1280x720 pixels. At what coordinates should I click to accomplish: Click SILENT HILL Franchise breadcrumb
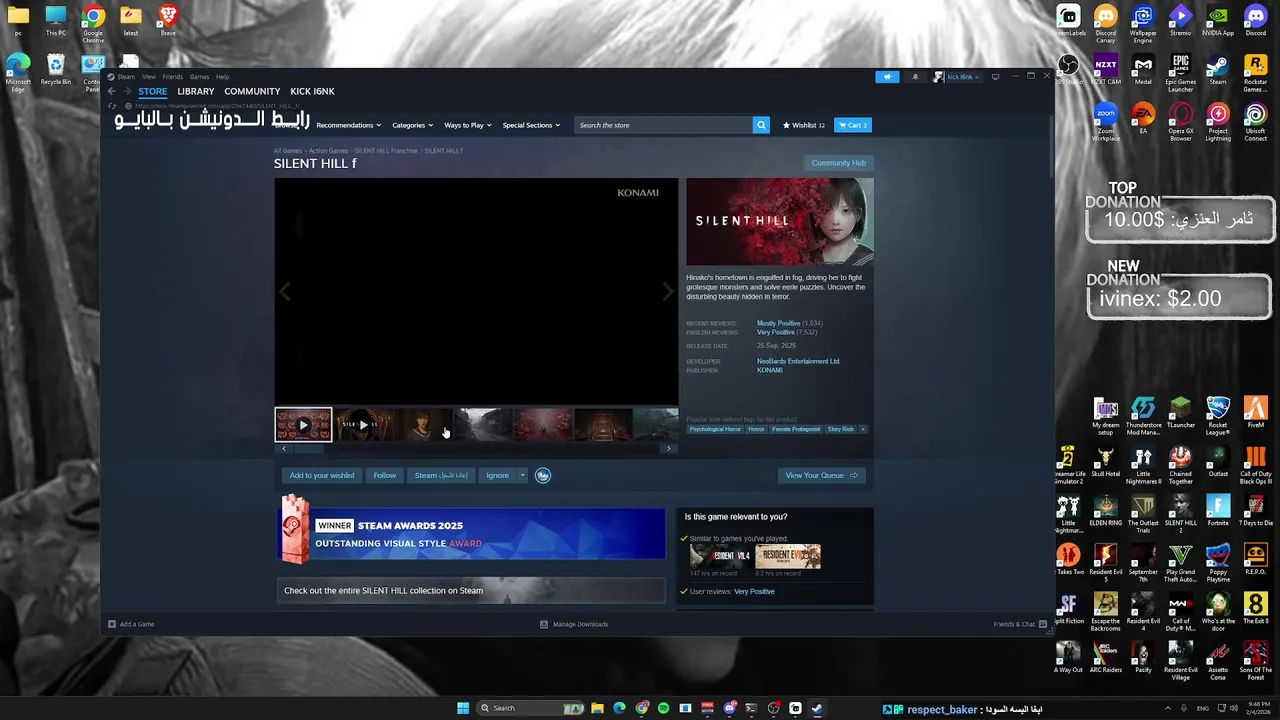[x=386, y=150]
